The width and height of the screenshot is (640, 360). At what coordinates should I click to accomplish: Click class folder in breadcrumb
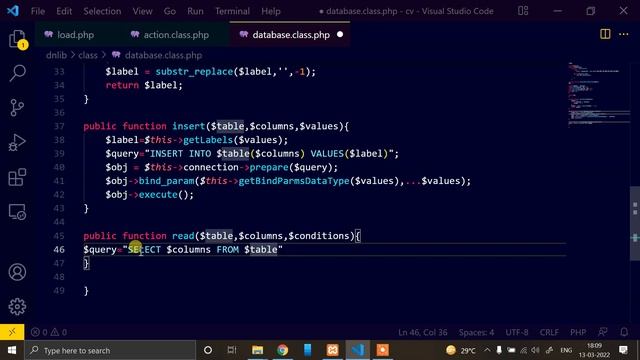pyautogui.click(x=88, y=55)
